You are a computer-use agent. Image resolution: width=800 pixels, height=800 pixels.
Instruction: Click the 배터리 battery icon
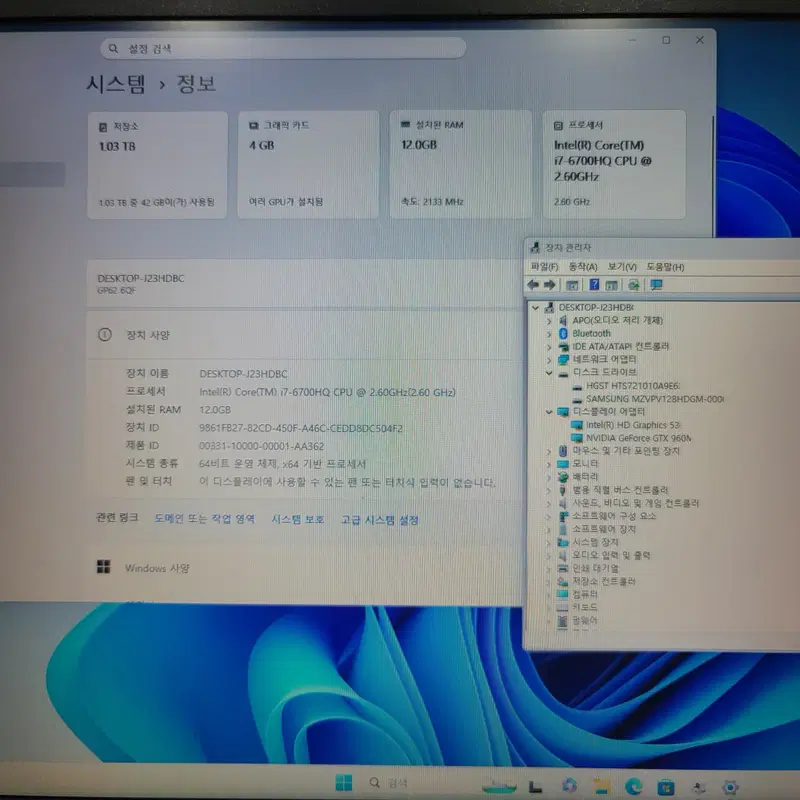pyautogui.click(x=563, y=477)
